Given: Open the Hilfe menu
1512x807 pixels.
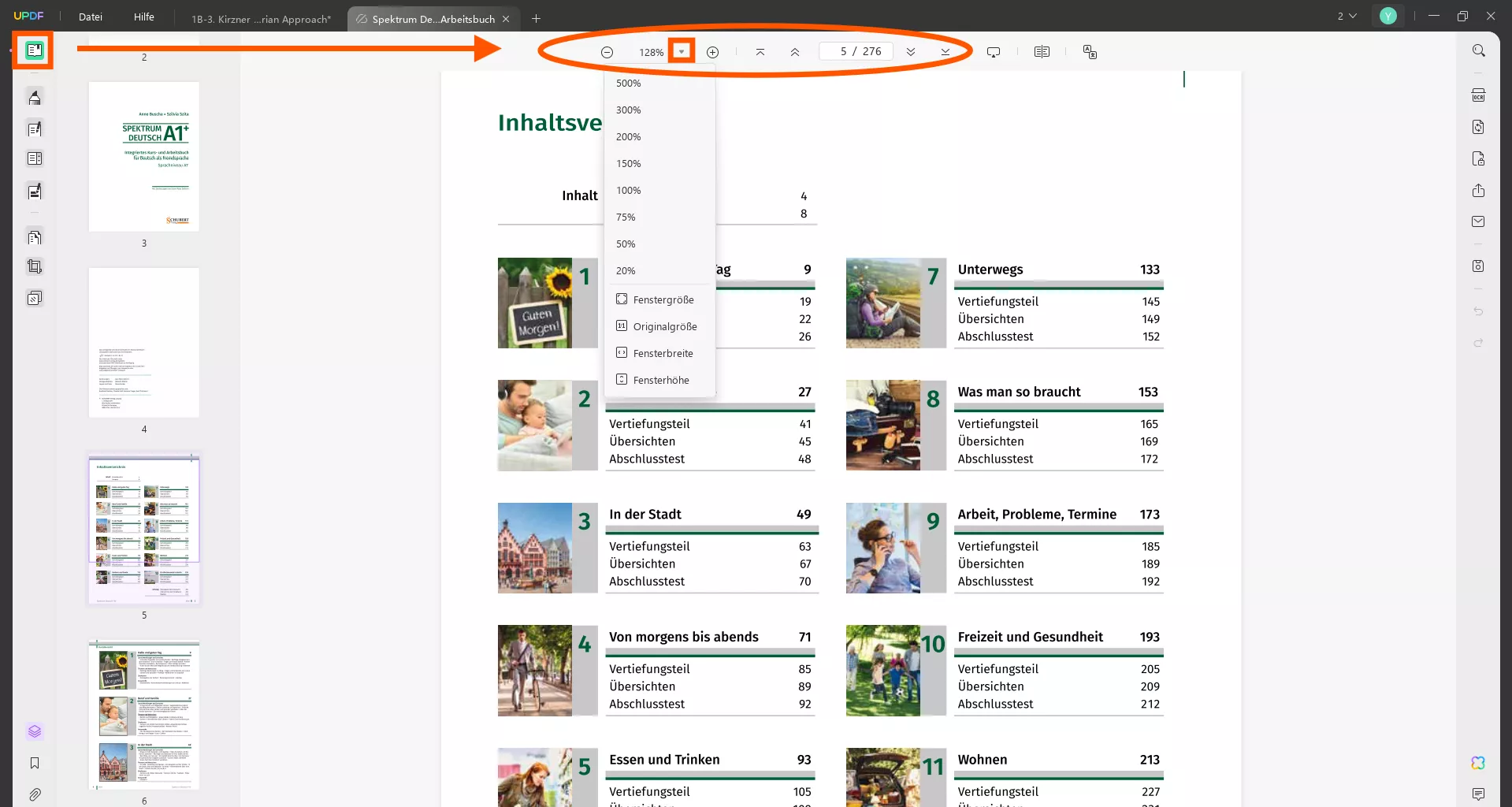Looking at the screenshot, I should [x=144, y=17].
